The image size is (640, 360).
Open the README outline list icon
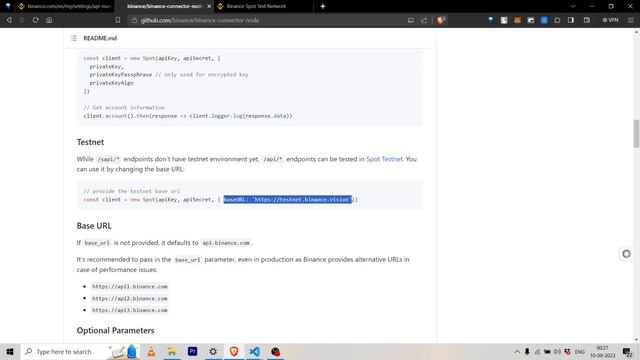pyautogui.click(x=73, y=38)
